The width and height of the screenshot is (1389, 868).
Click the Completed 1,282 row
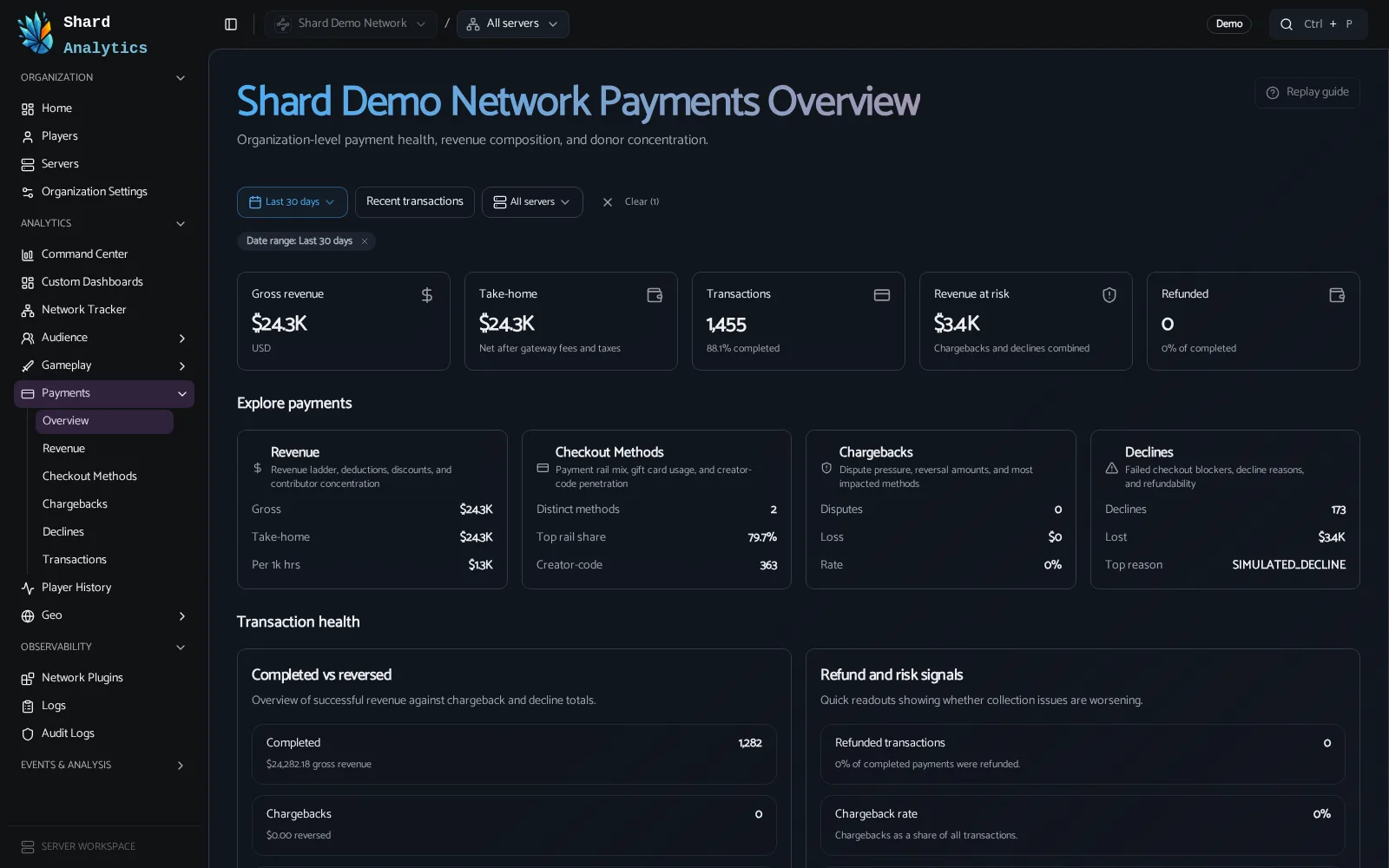point(514,753)
